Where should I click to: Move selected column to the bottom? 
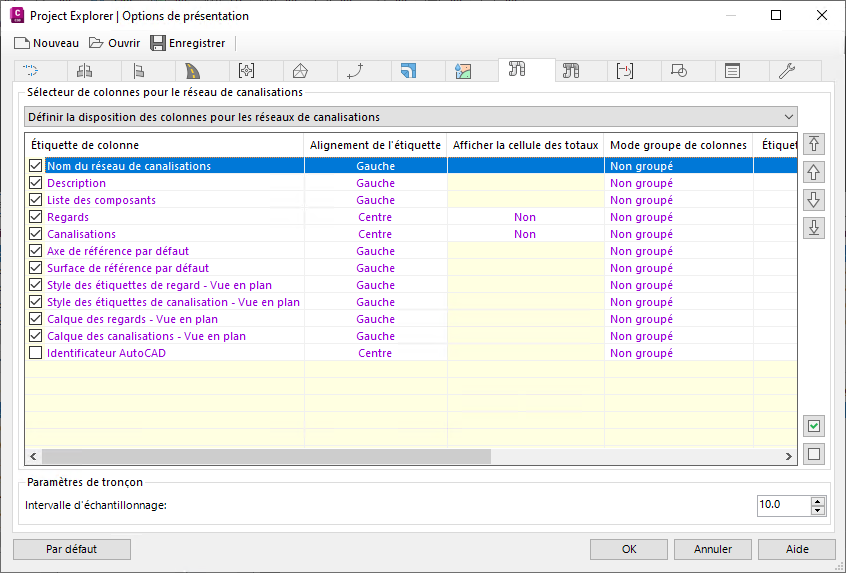click(814, 228)
